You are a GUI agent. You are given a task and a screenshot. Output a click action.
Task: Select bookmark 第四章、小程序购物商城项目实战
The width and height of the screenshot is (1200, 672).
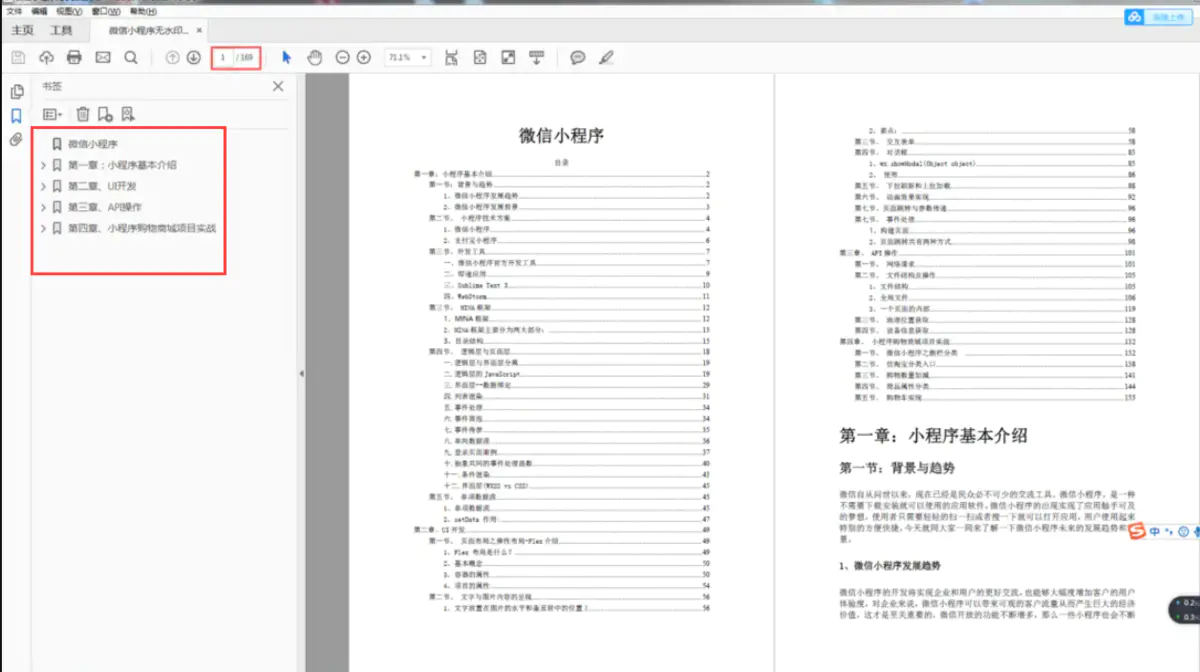pos(142,228)
